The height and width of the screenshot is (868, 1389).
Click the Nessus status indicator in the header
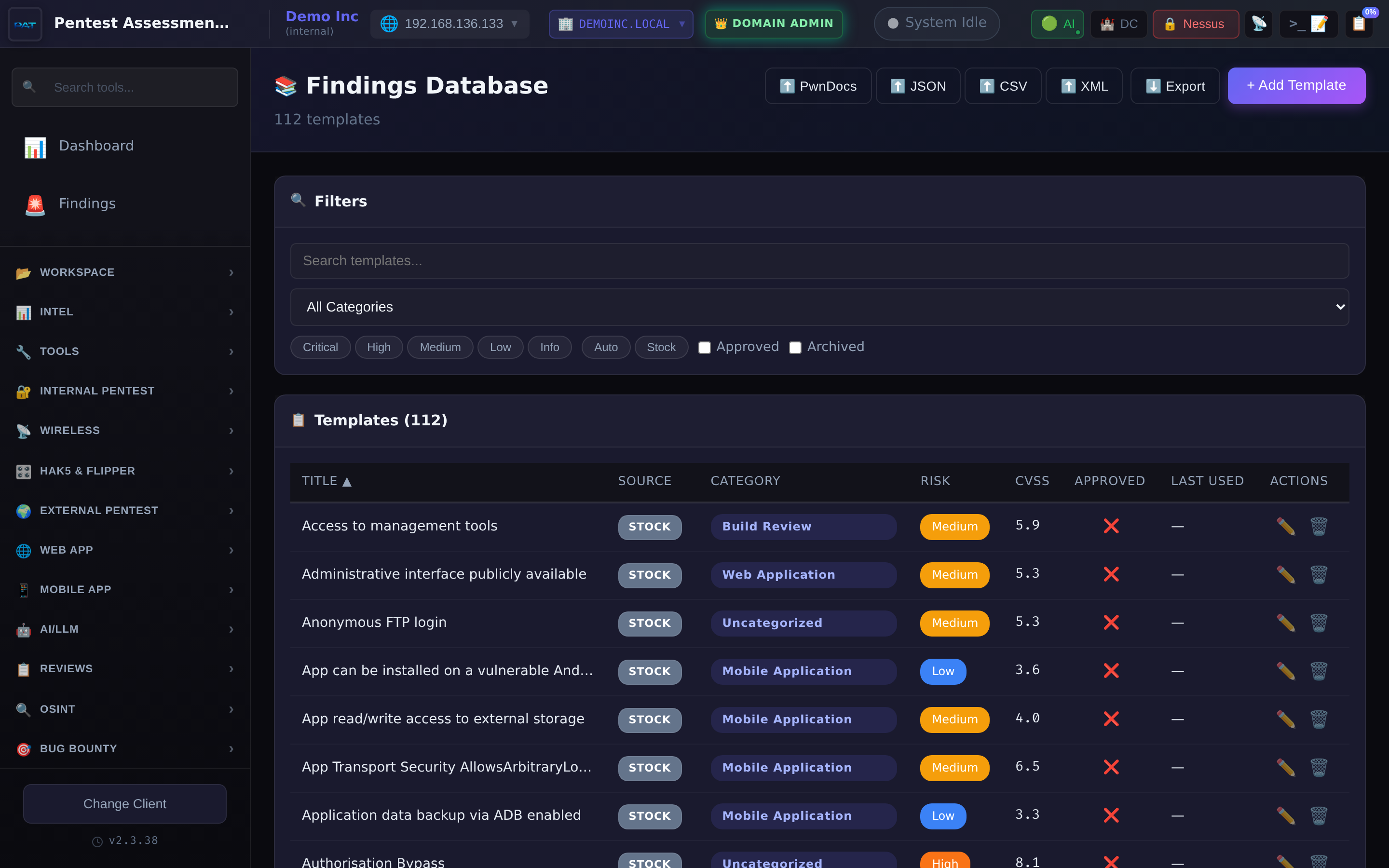tap(1195, 24)
